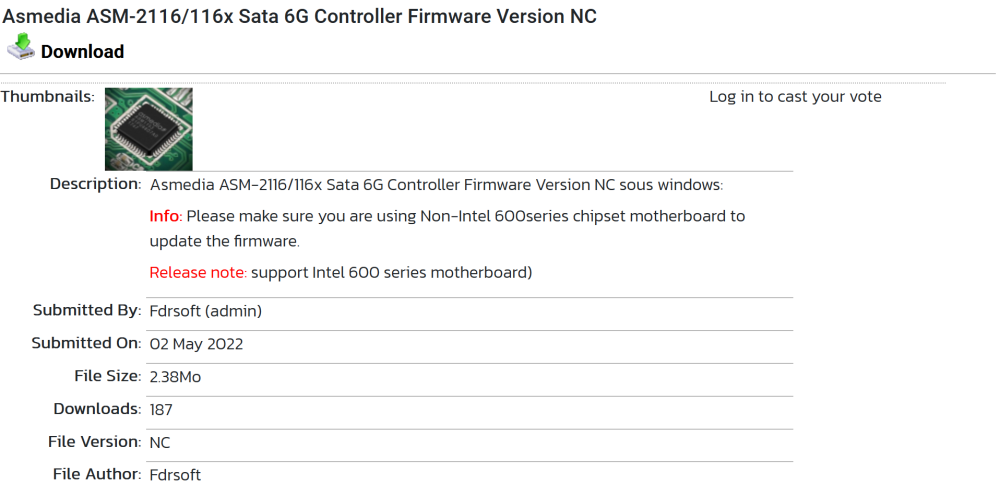The image size is (1000, 495).
Task: Select the Fdrsoft file author name
Action: [x=175, y=475]
